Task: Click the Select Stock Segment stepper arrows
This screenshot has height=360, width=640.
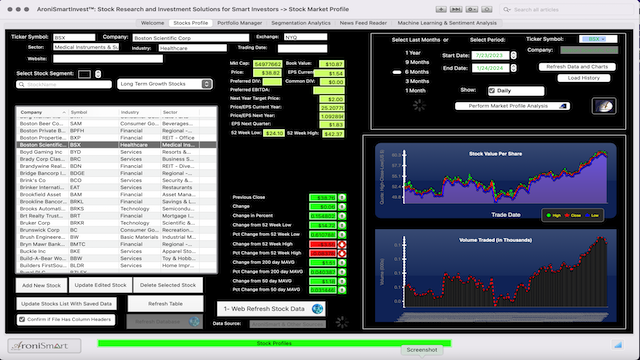Action: pyautogui.click(x=98, y=74)
